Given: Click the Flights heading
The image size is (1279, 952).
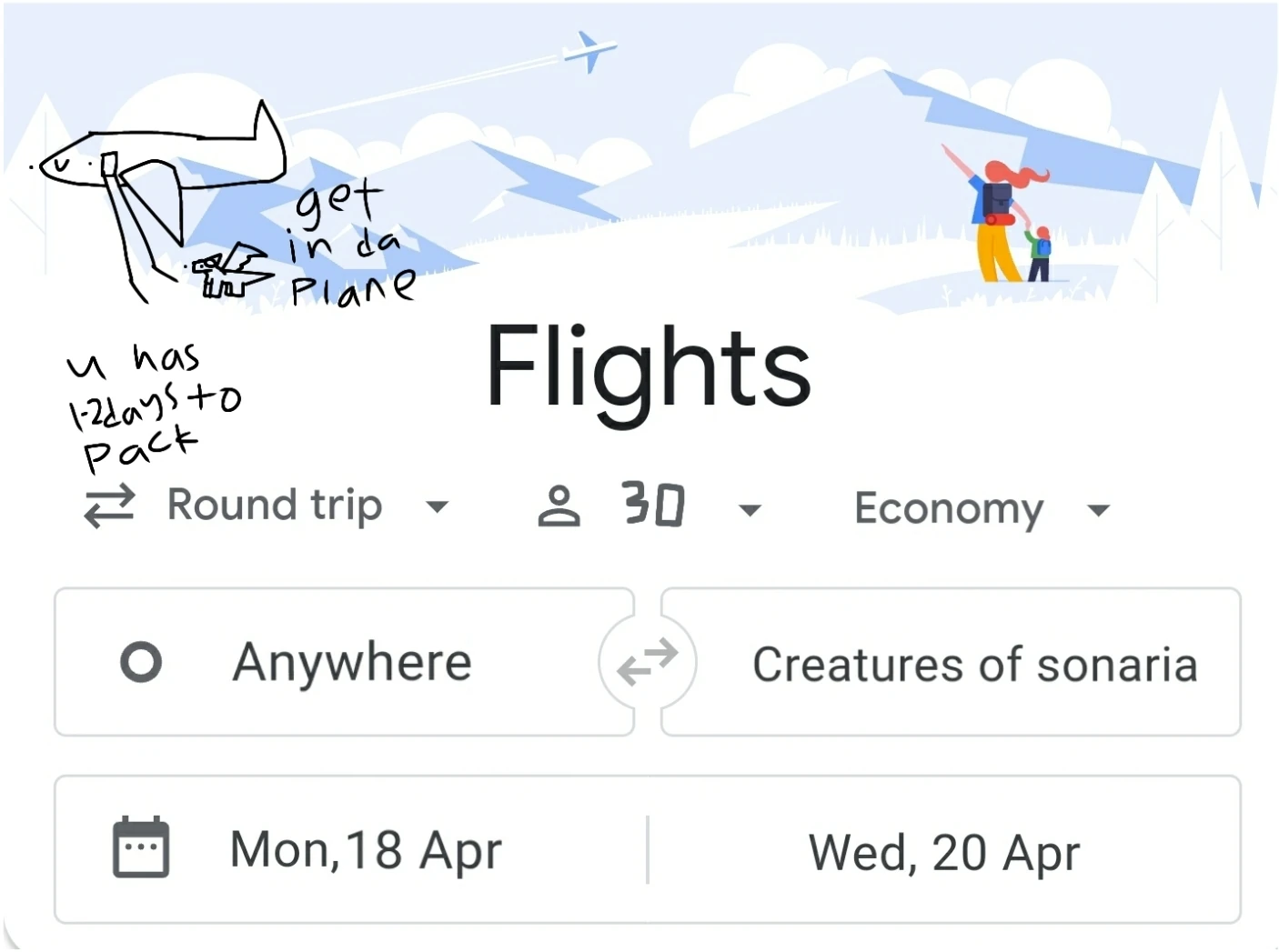Looking at the screenshot, I should click(648, 368).
